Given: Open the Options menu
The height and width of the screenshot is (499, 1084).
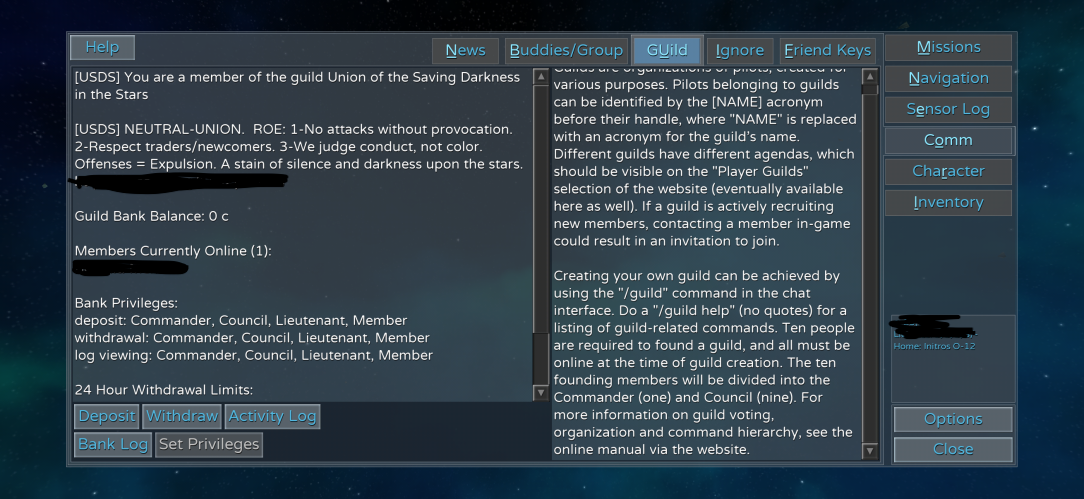Looking at the screenshot, I should pos(953,420).
